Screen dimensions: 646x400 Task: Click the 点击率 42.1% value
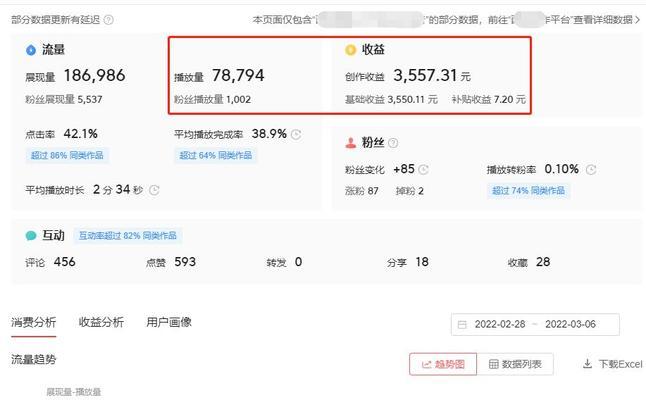point(81,134)
